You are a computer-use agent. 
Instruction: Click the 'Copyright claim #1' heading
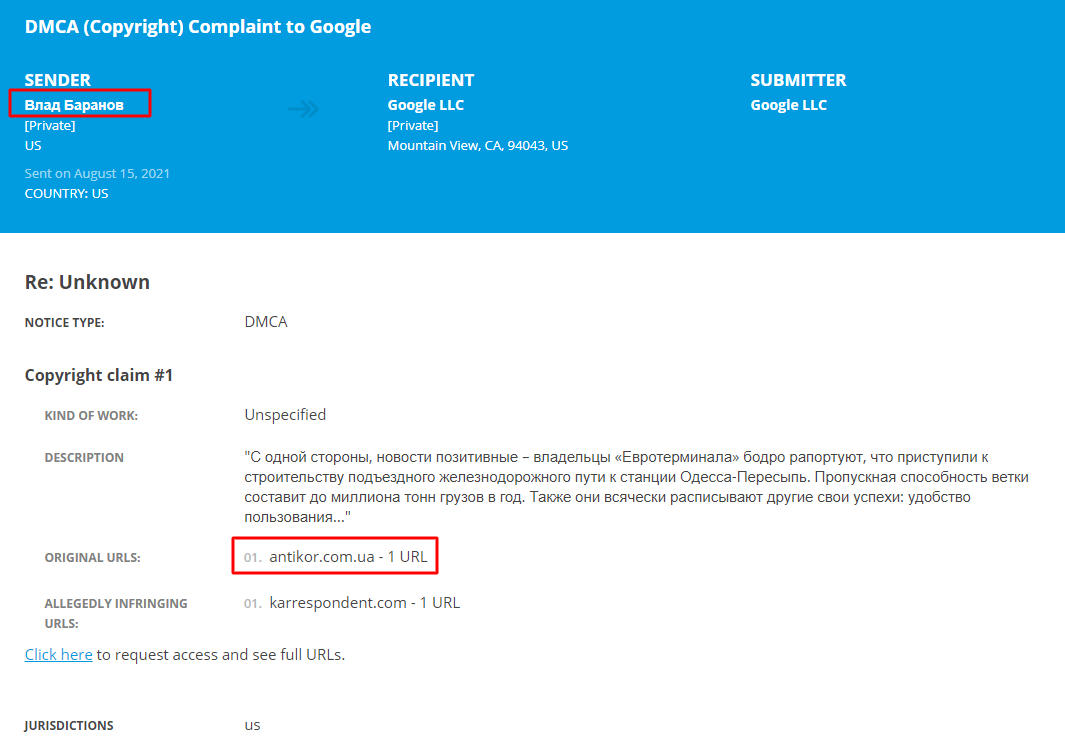point(98,375)
